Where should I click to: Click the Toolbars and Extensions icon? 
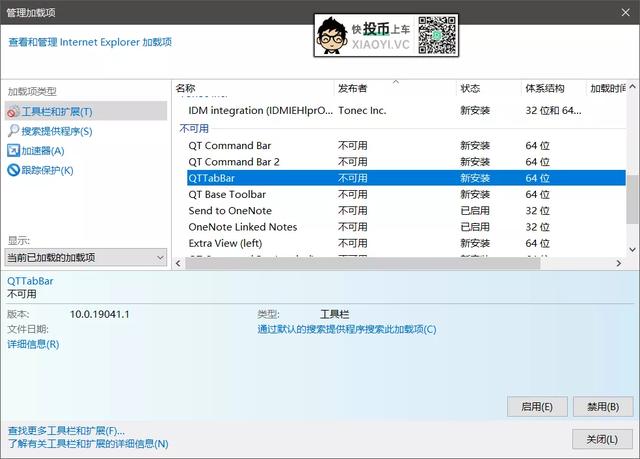[14, 112]
